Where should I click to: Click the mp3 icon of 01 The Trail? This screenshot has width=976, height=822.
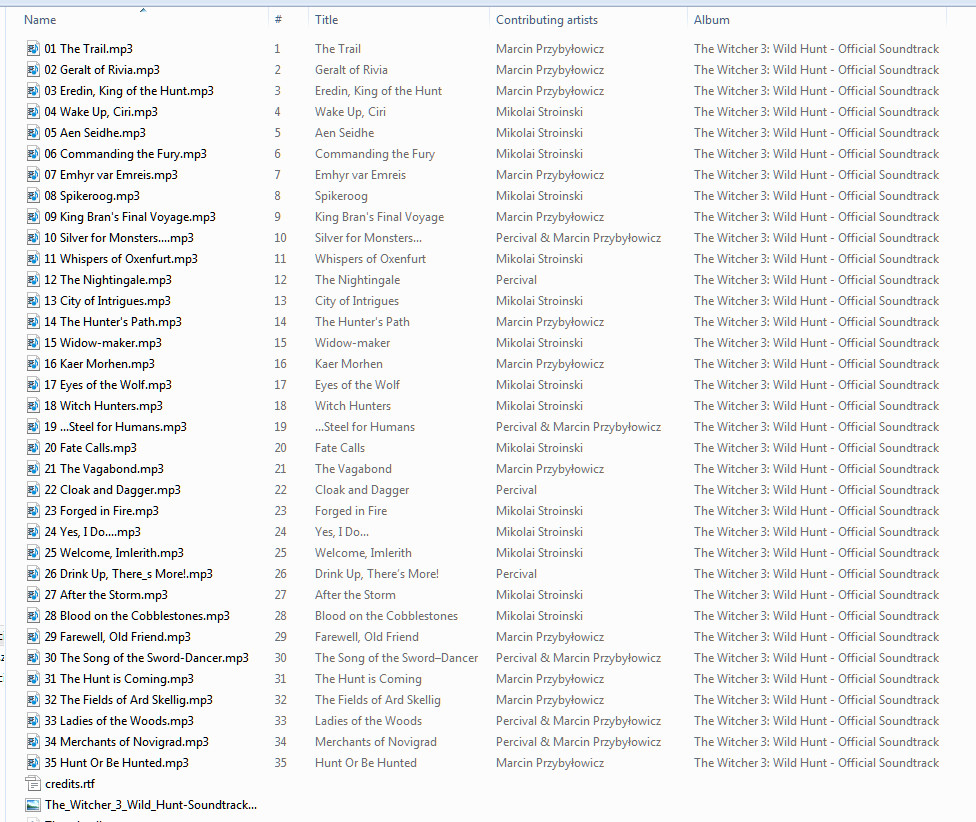coord(33,49)
